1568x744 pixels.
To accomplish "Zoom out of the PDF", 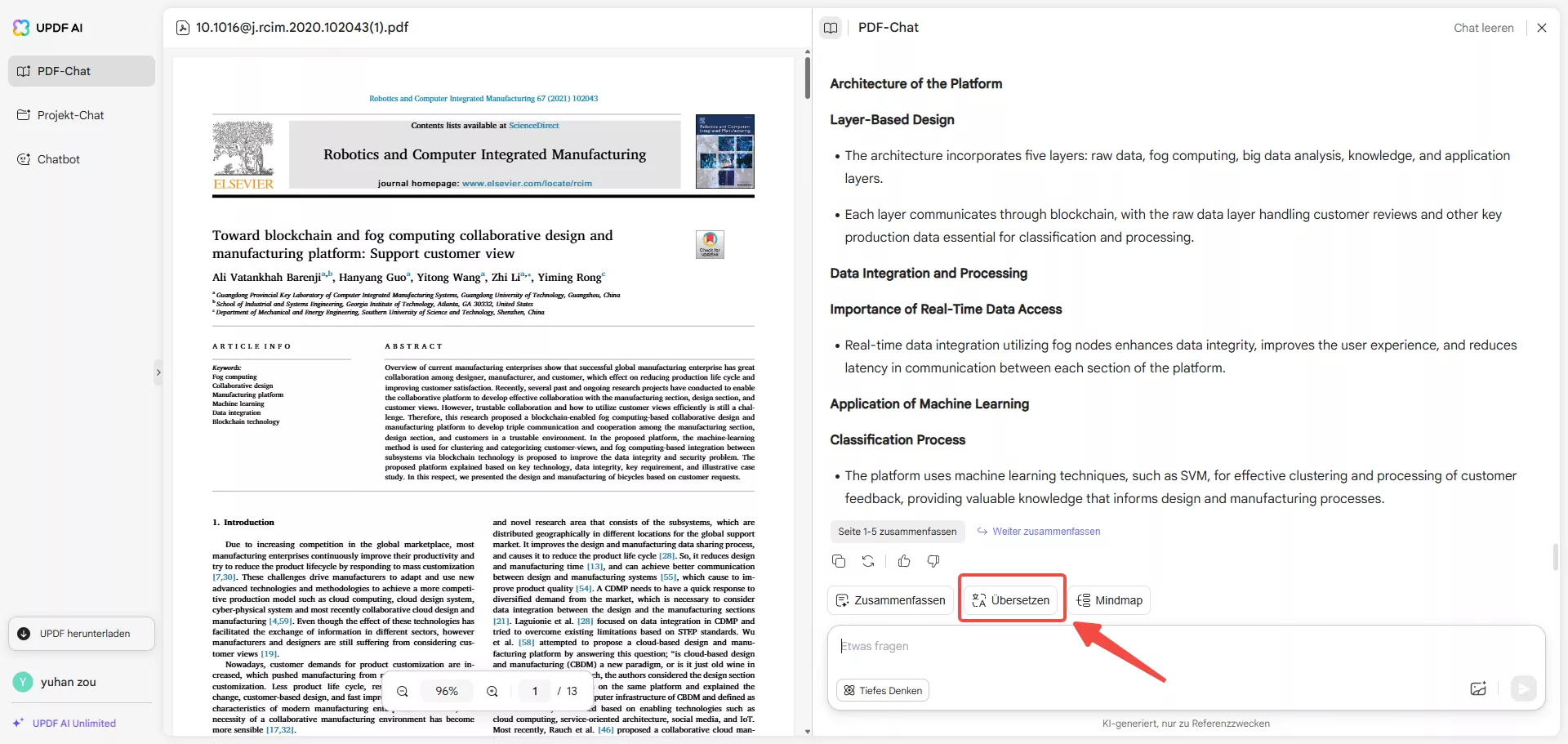I will click(x=403, y=692).
